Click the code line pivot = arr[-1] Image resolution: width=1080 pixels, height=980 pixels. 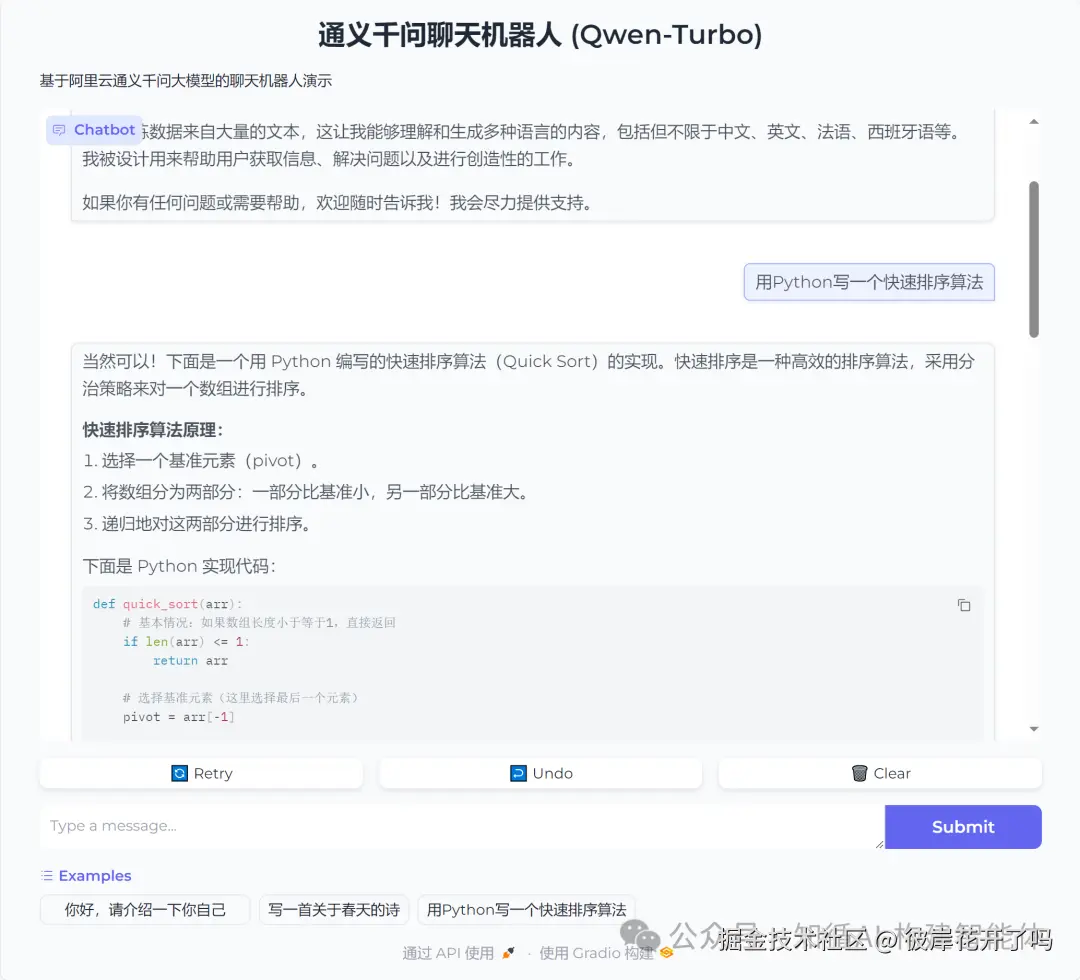[178, 717]
